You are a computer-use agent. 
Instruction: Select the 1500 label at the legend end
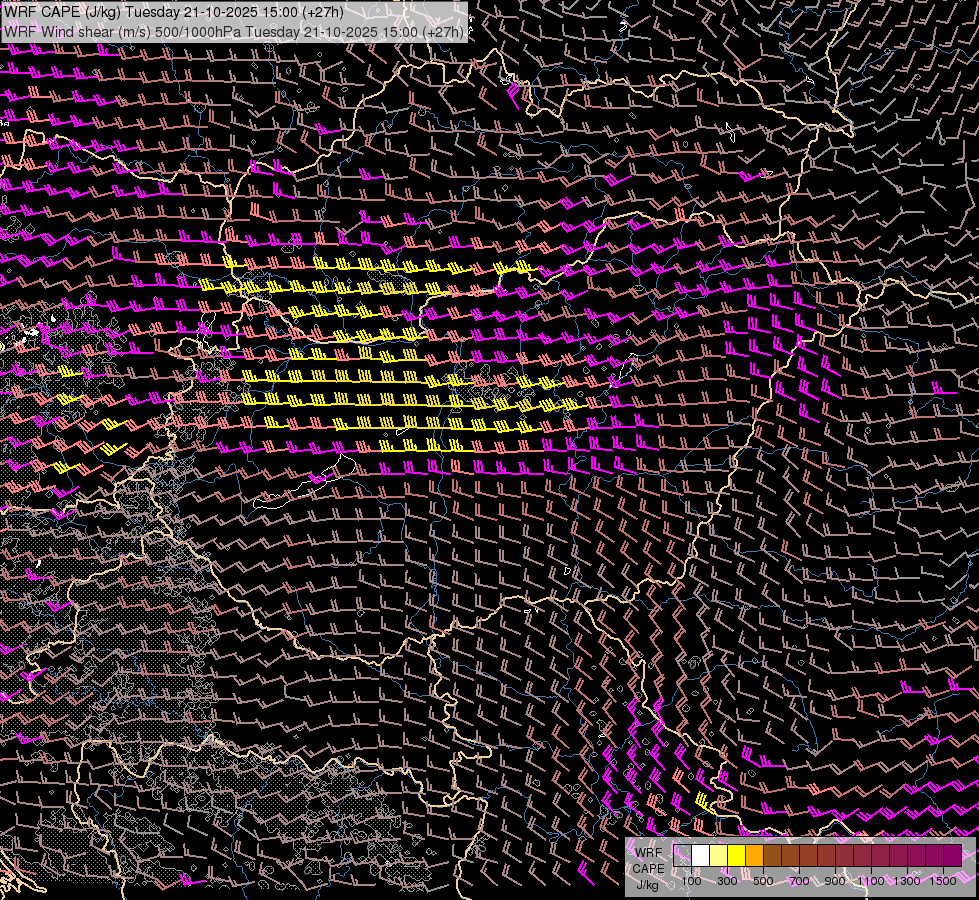pos(943,881)
